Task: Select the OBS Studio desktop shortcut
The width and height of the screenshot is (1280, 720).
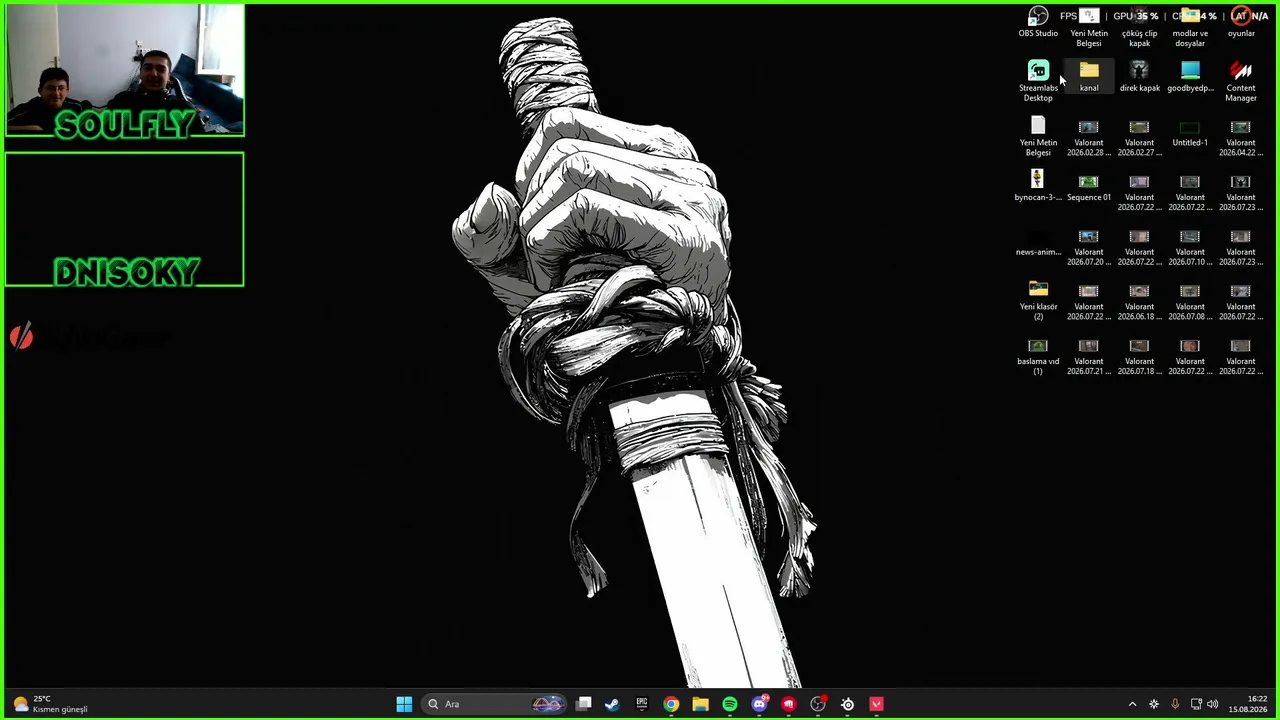Action: point(1038,22)
